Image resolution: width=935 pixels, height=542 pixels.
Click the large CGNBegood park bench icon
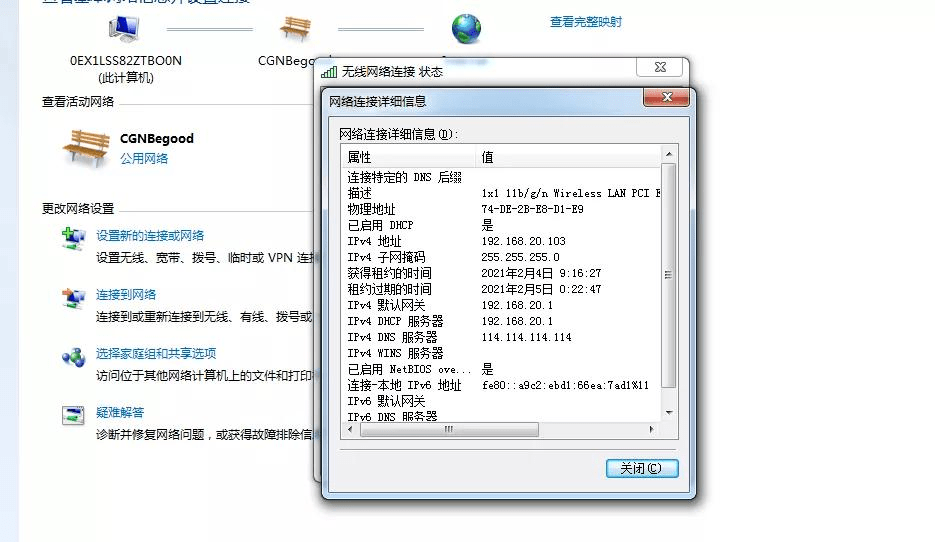(86, 147)
